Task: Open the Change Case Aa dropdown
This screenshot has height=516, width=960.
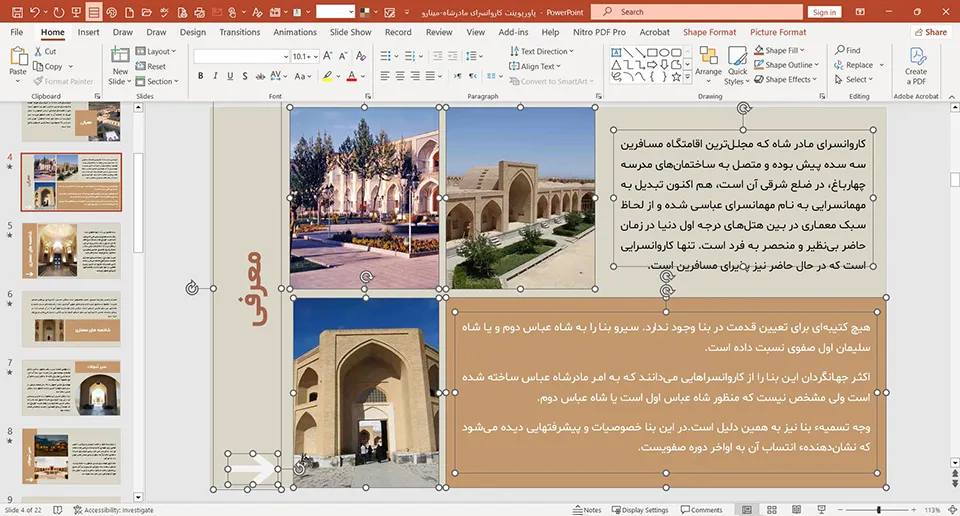Action: click(x=303, y=76)
